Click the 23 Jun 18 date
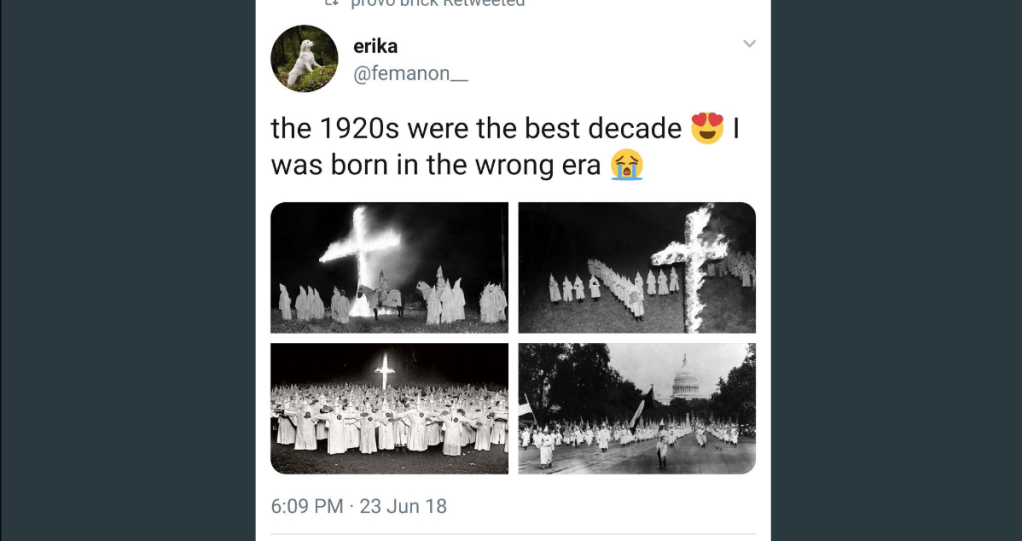1022x541 pixels. pos(403,506)
